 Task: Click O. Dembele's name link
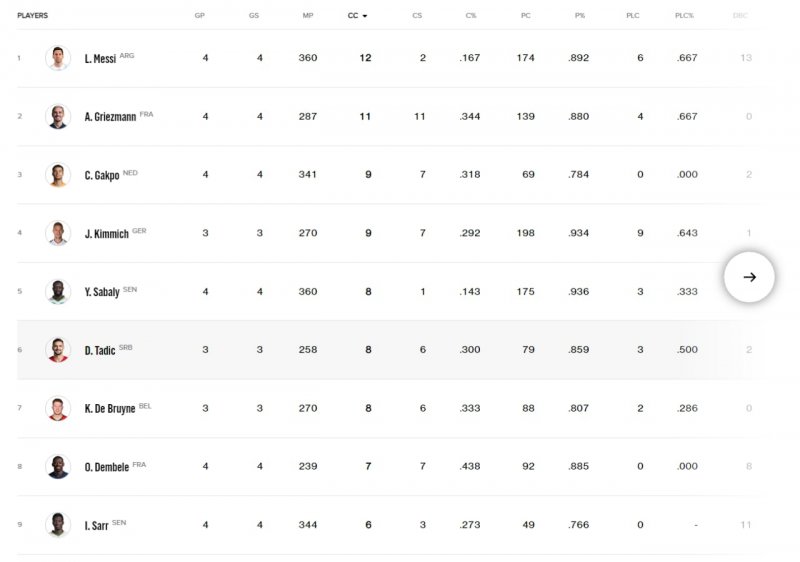107,467
